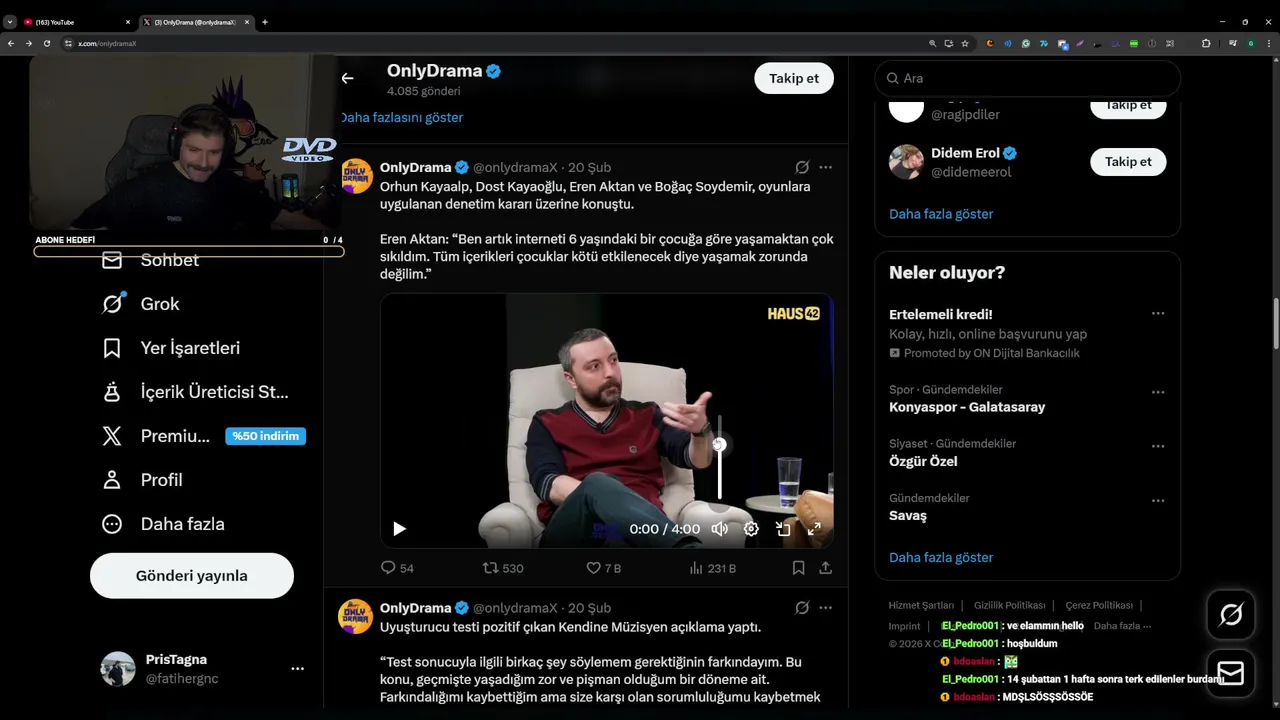Click browser back navigation arrow
Image resolution: width=1280 pixels, height=720 pixels.
coord(11,43)
